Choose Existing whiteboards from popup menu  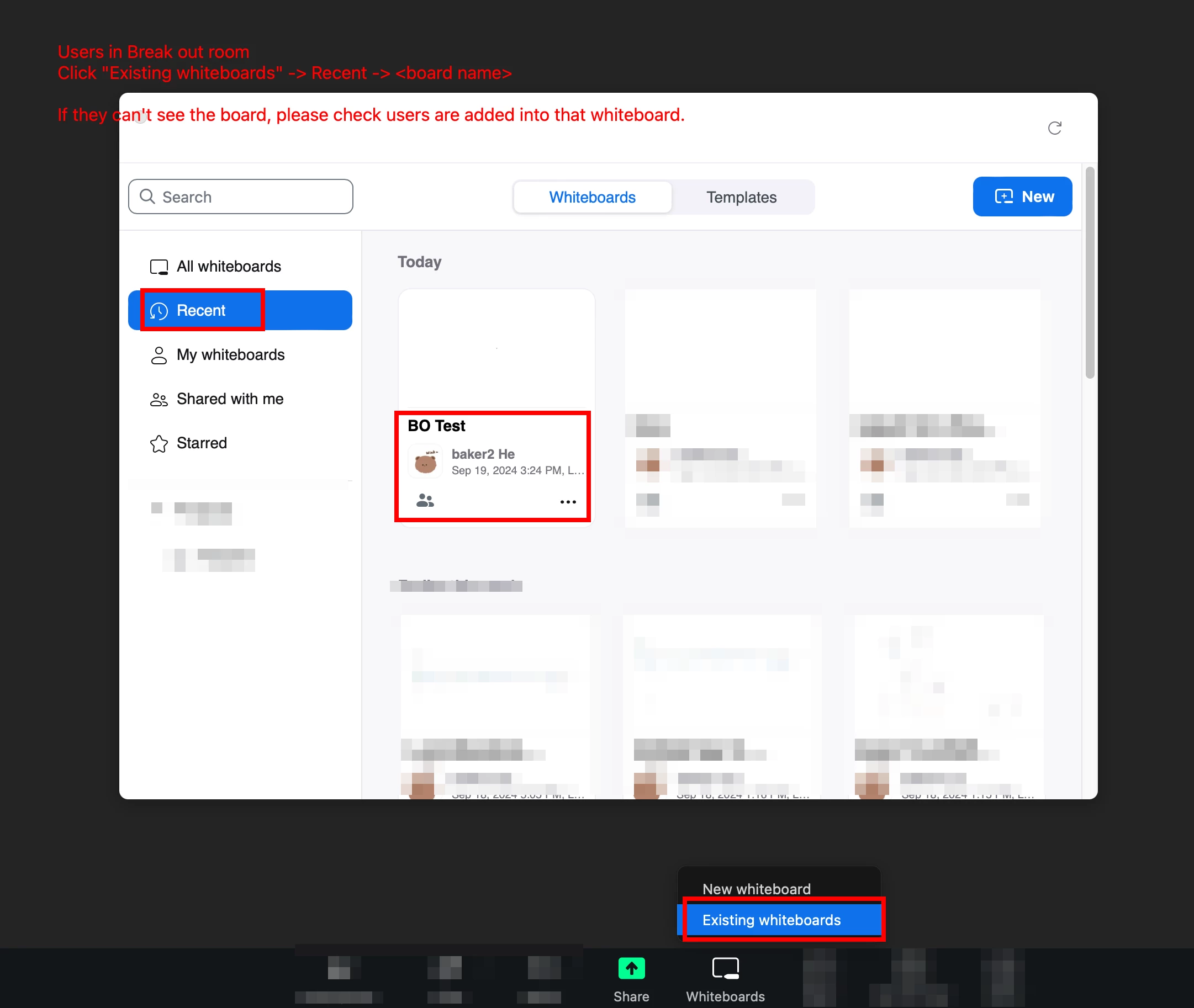point(771,920)
